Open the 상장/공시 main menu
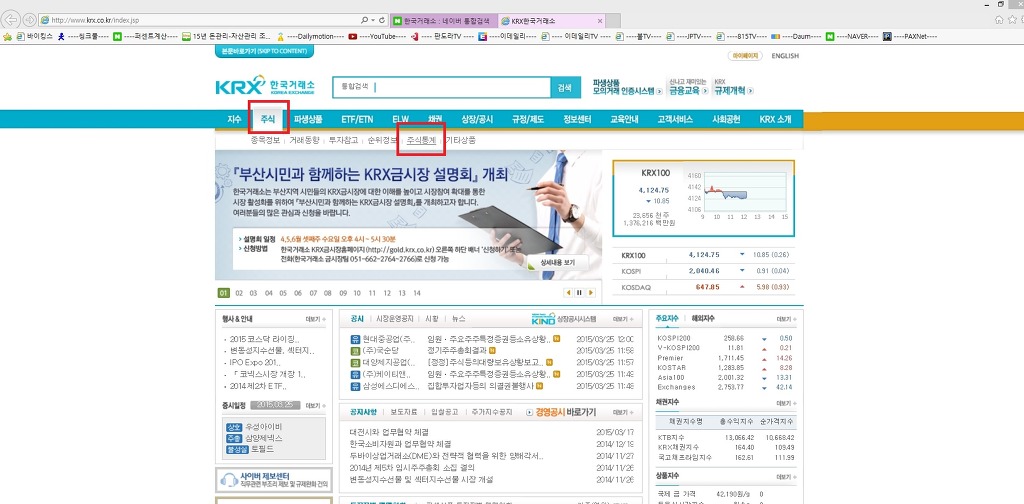The image size is (1024, 504). [x=477, y=119]
